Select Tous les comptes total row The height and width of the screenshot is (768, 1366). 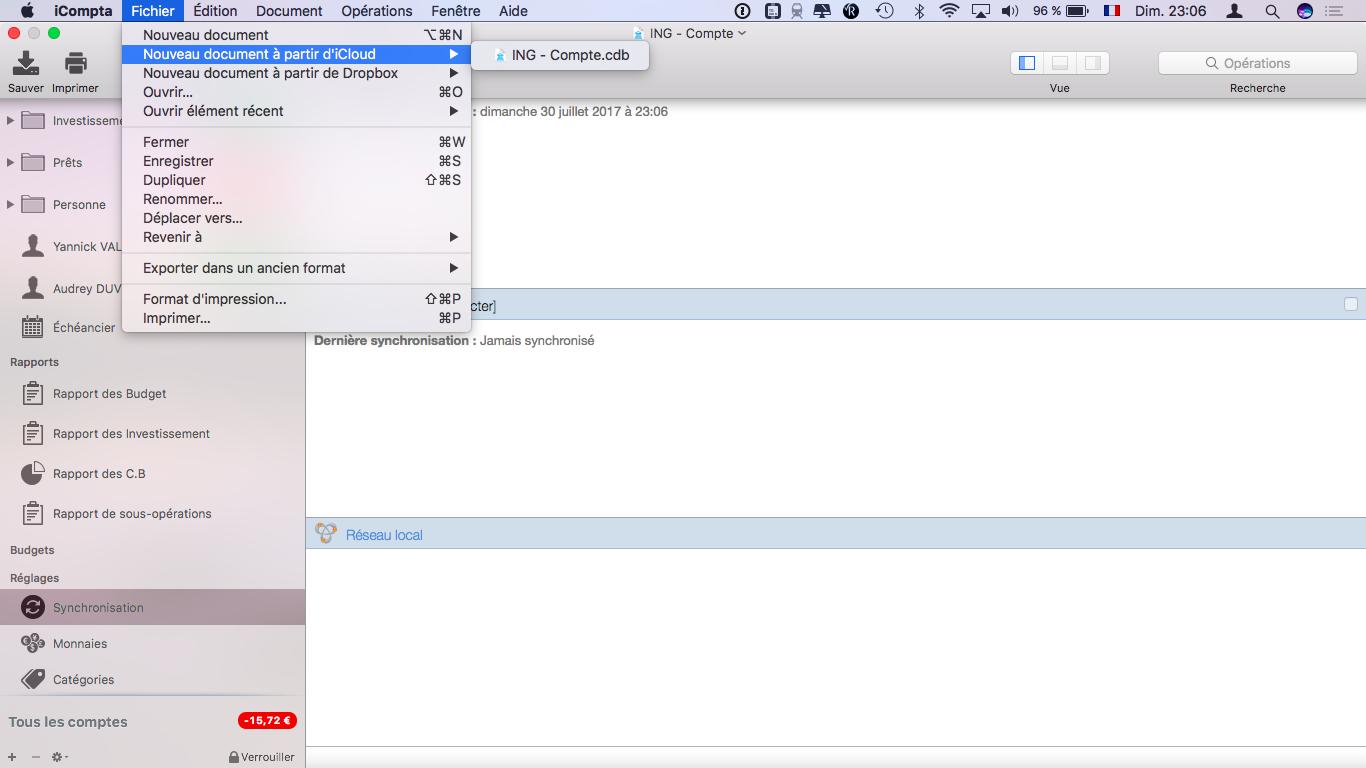click(152, 721)
